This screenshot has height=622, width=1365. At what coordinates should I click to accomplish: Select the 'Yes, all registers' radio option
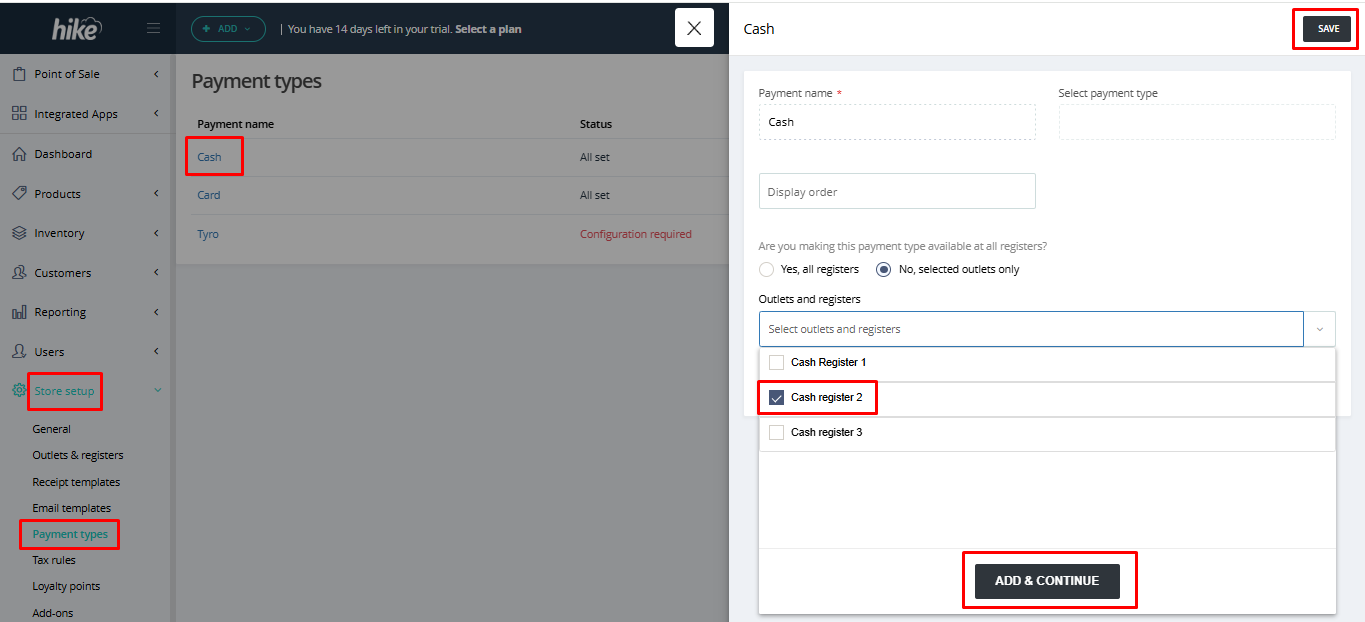click(767, 269)
